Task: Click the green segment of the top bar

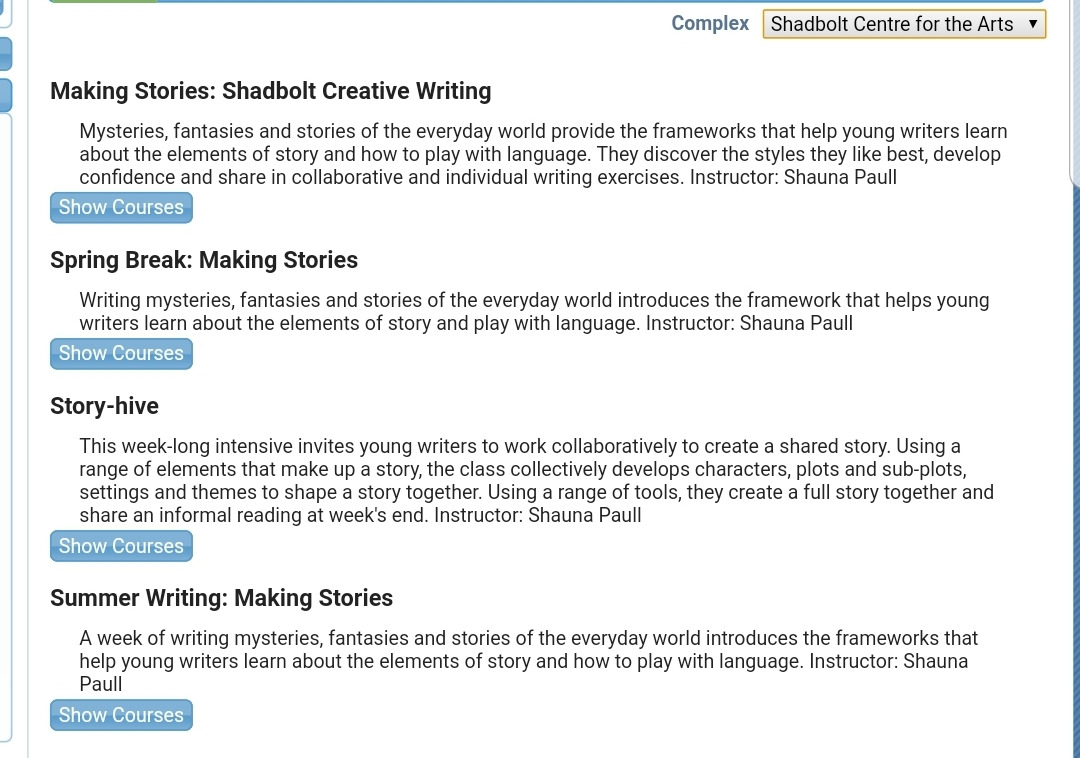Action: pyautogui.click(x=103, y=1)
